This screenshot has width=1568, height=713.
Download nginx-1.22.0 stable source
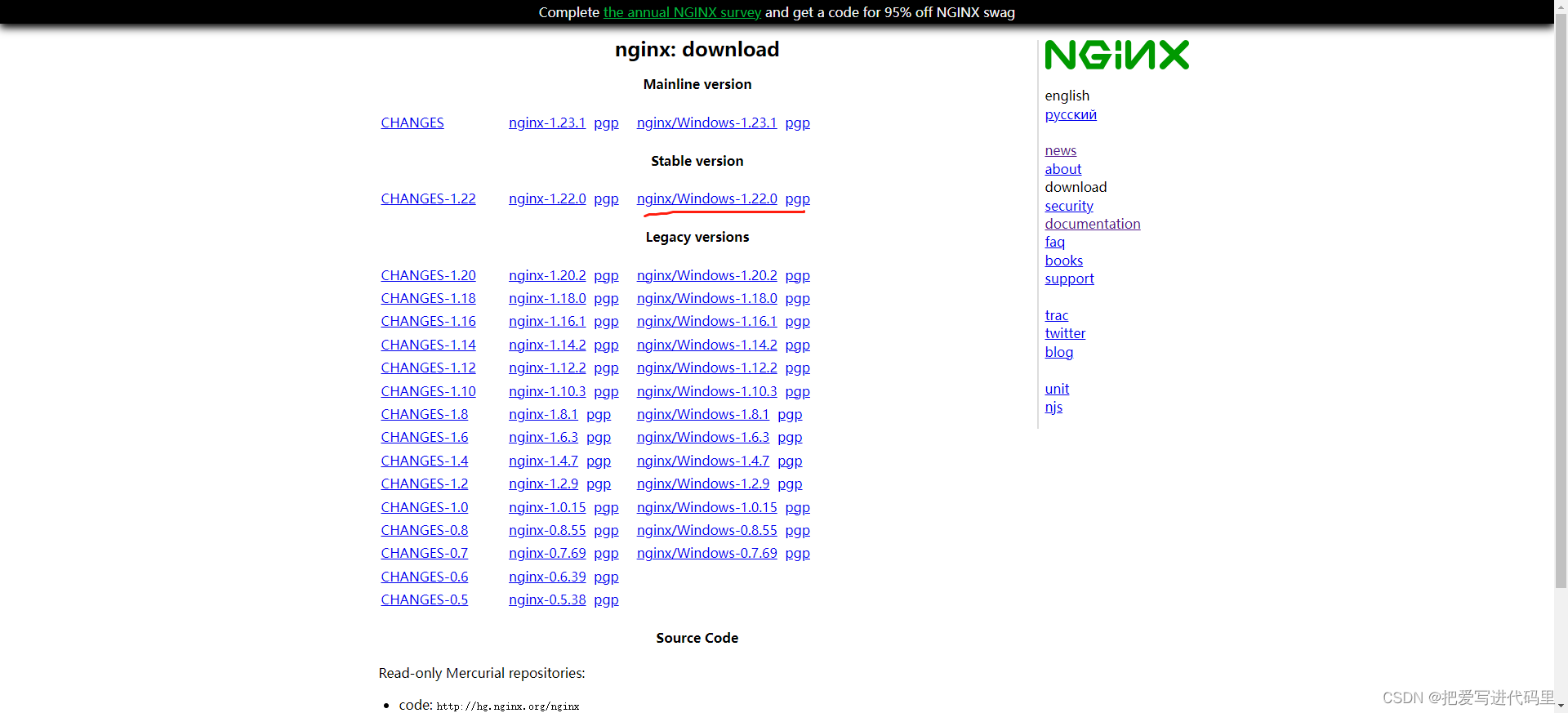click(x=547, y=198)
